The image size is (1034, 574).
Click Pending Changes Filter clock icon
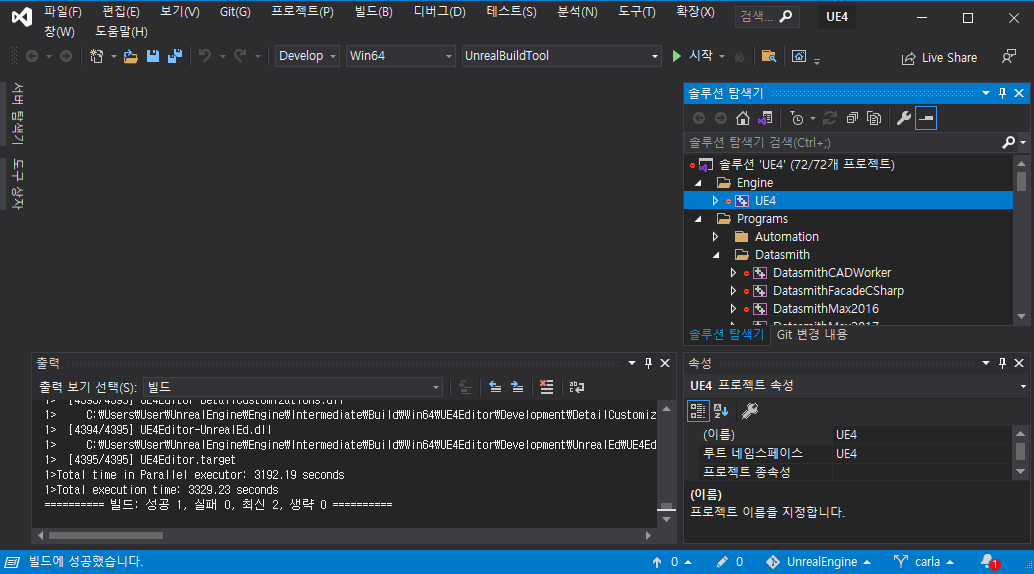(x=797, y=118)
